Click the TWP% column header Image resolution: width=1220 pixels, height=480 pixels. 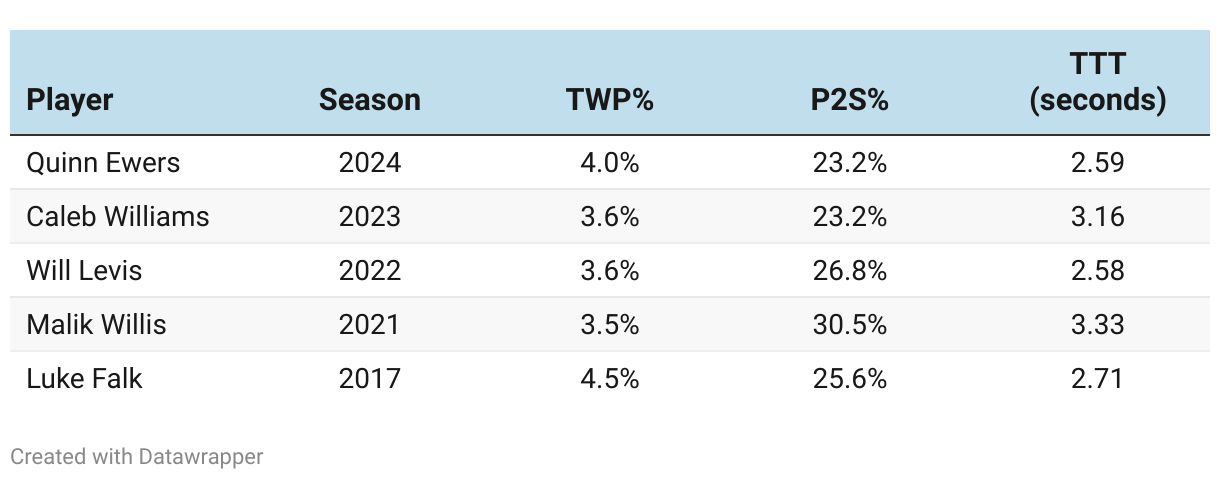(610, 100)
